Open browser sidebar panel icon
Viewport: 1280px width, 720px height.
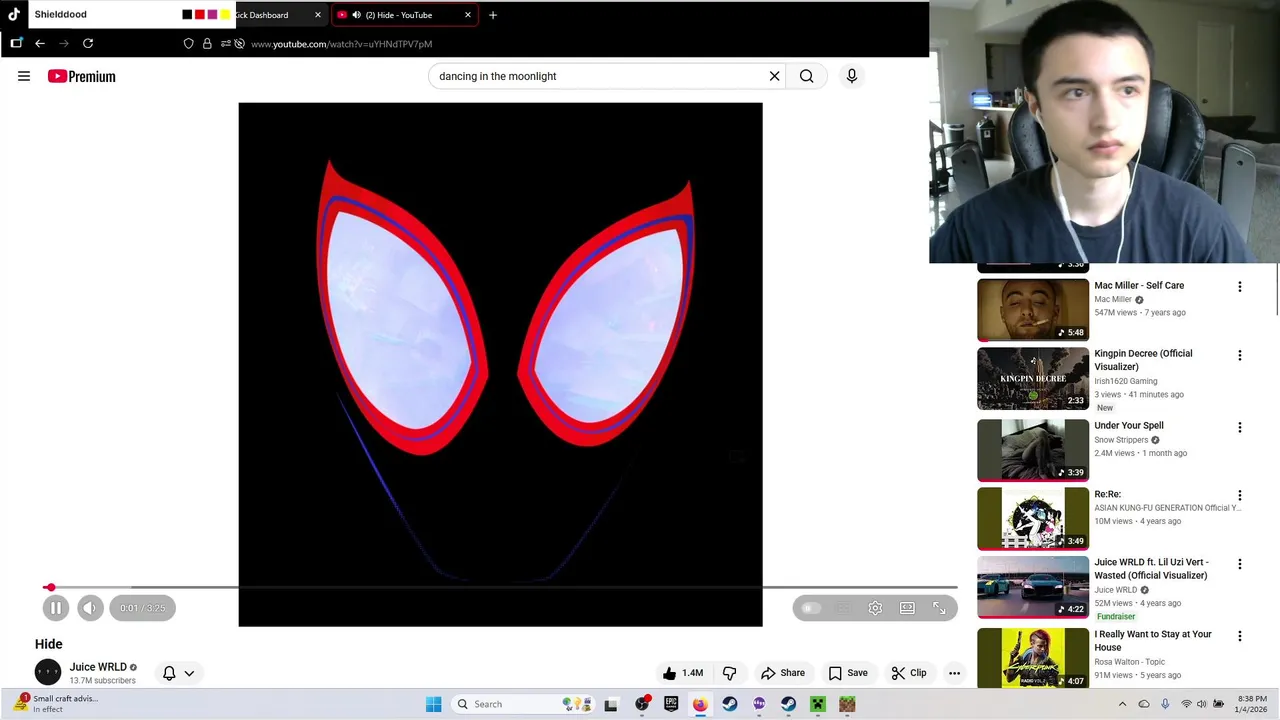click(16, 43)
